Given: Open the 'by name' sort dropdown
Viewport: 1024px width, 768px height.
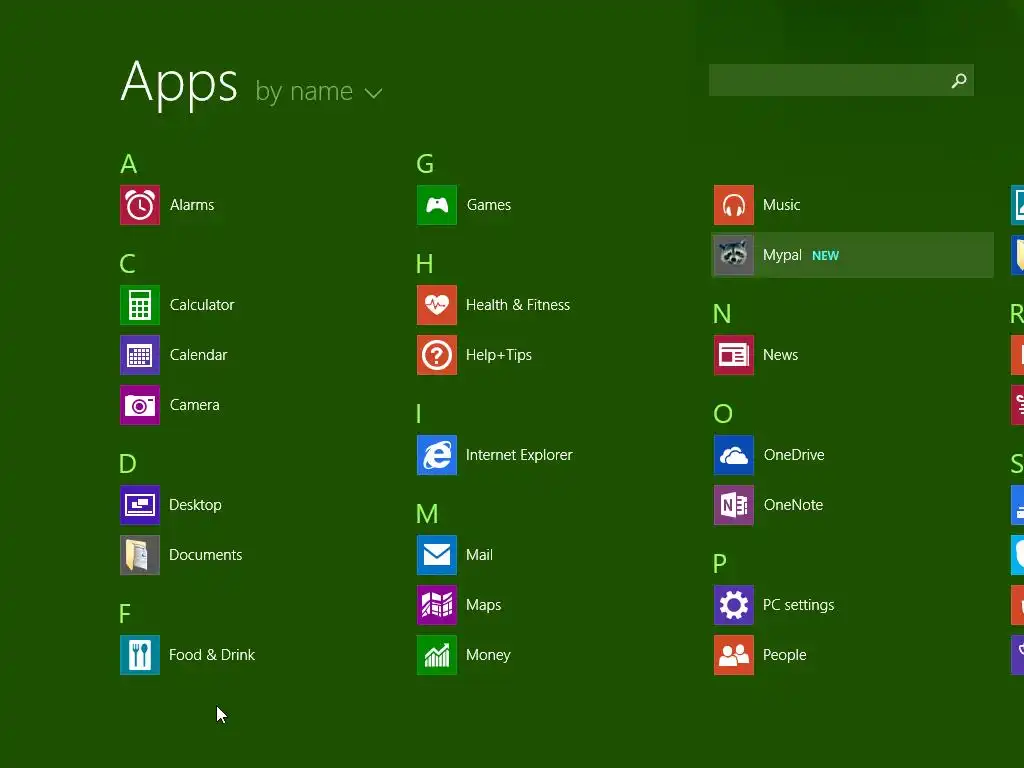Looking at the screenshot, I should click(x=318, y=91).
